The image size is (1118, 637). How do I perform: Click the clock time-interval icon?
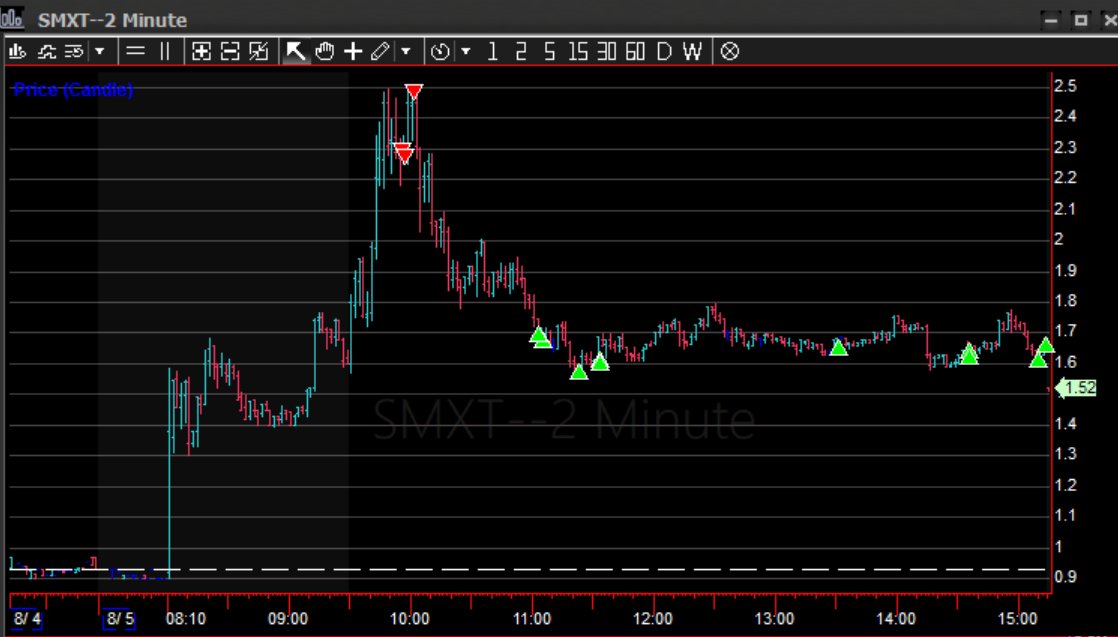(x=438, y=51)
